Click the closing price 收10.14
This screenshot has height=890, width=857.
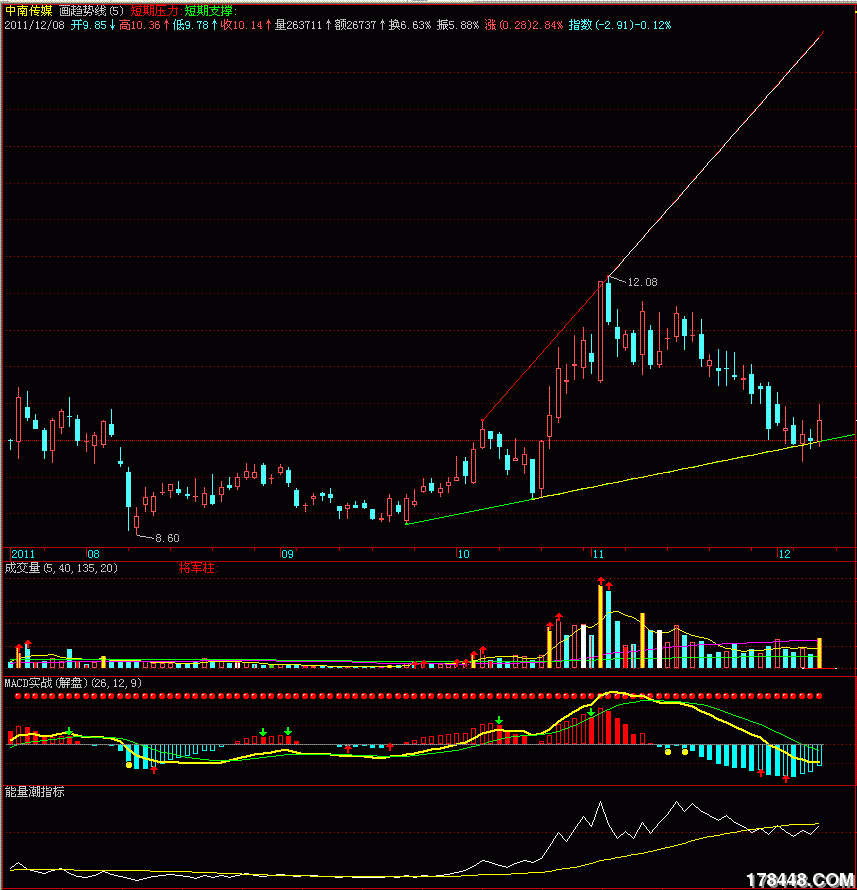pos(241,25)
